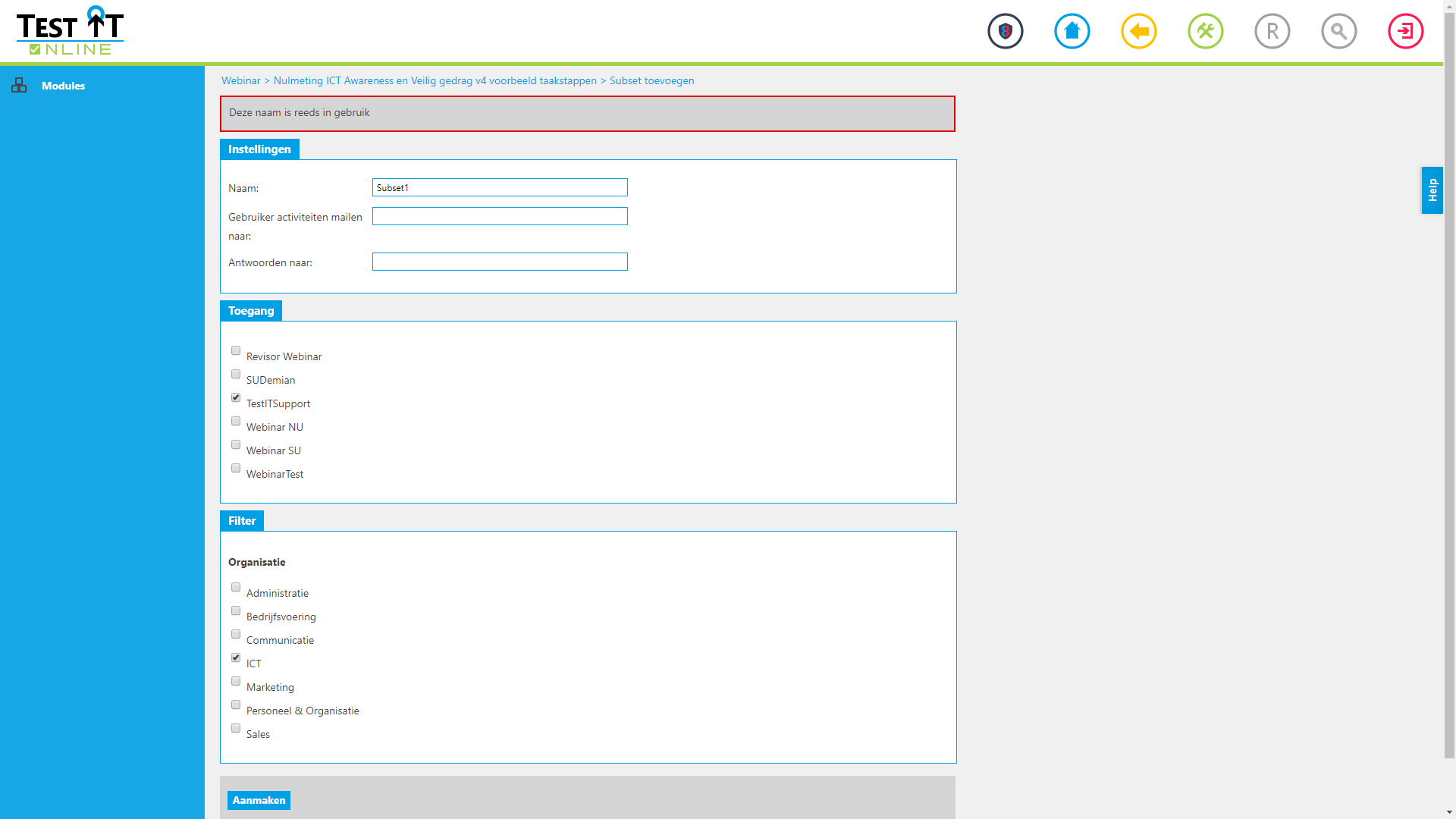Viewport: 1456px width, 819px height.
Task: Open search with magnifier icon
Action: coord(1339,31)
